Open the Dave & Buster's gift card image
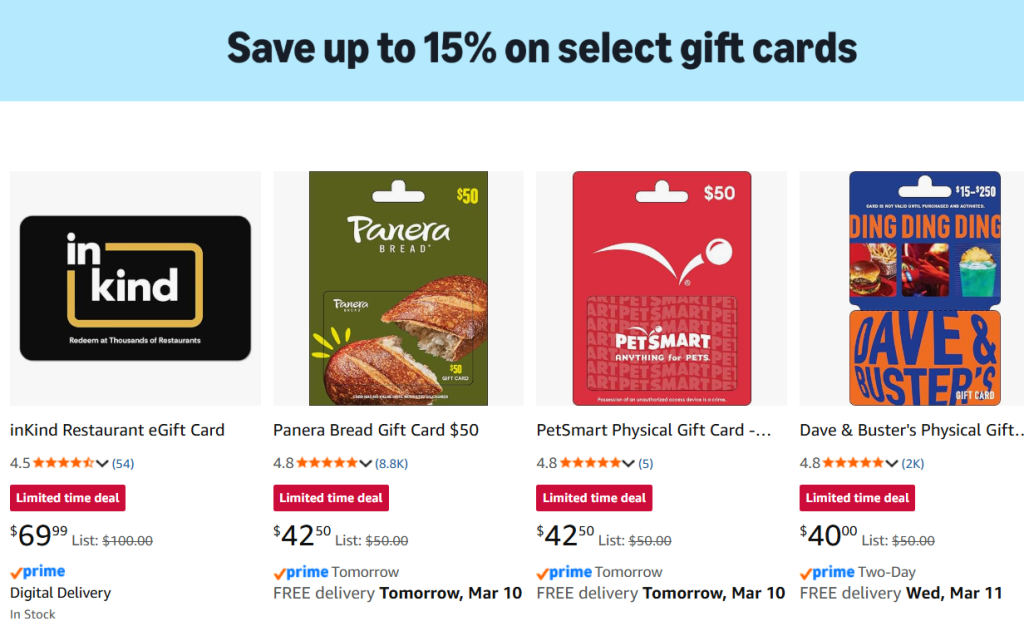This screenshot has height=626, width=1024. coord(924,288)
